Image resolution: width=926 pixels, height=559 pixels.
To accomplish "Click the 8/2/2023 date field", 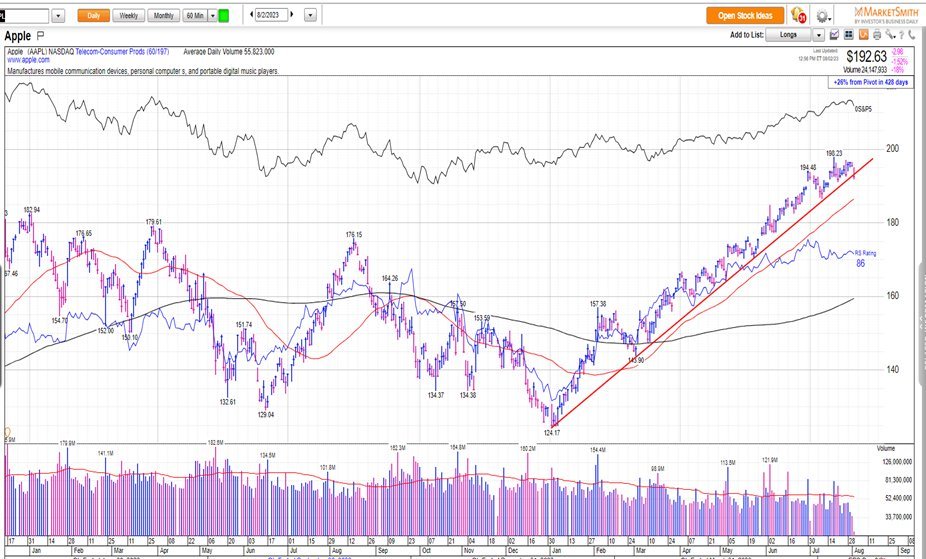I will point(272,15).
